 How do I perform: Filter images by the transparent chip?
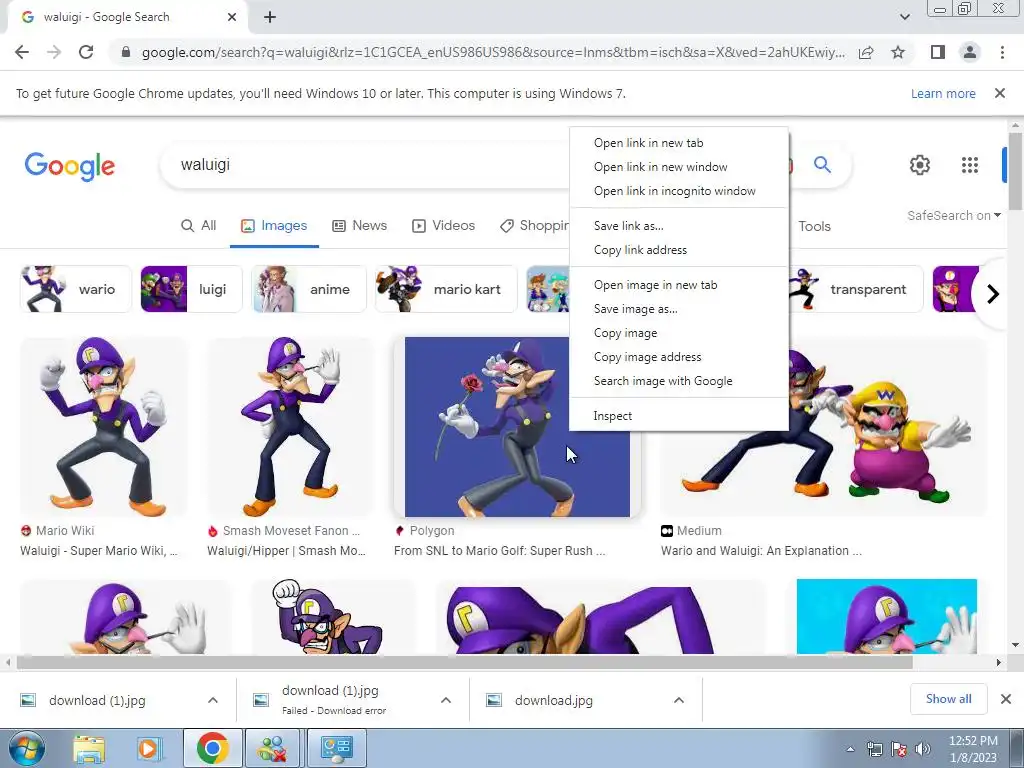[856, 289]
